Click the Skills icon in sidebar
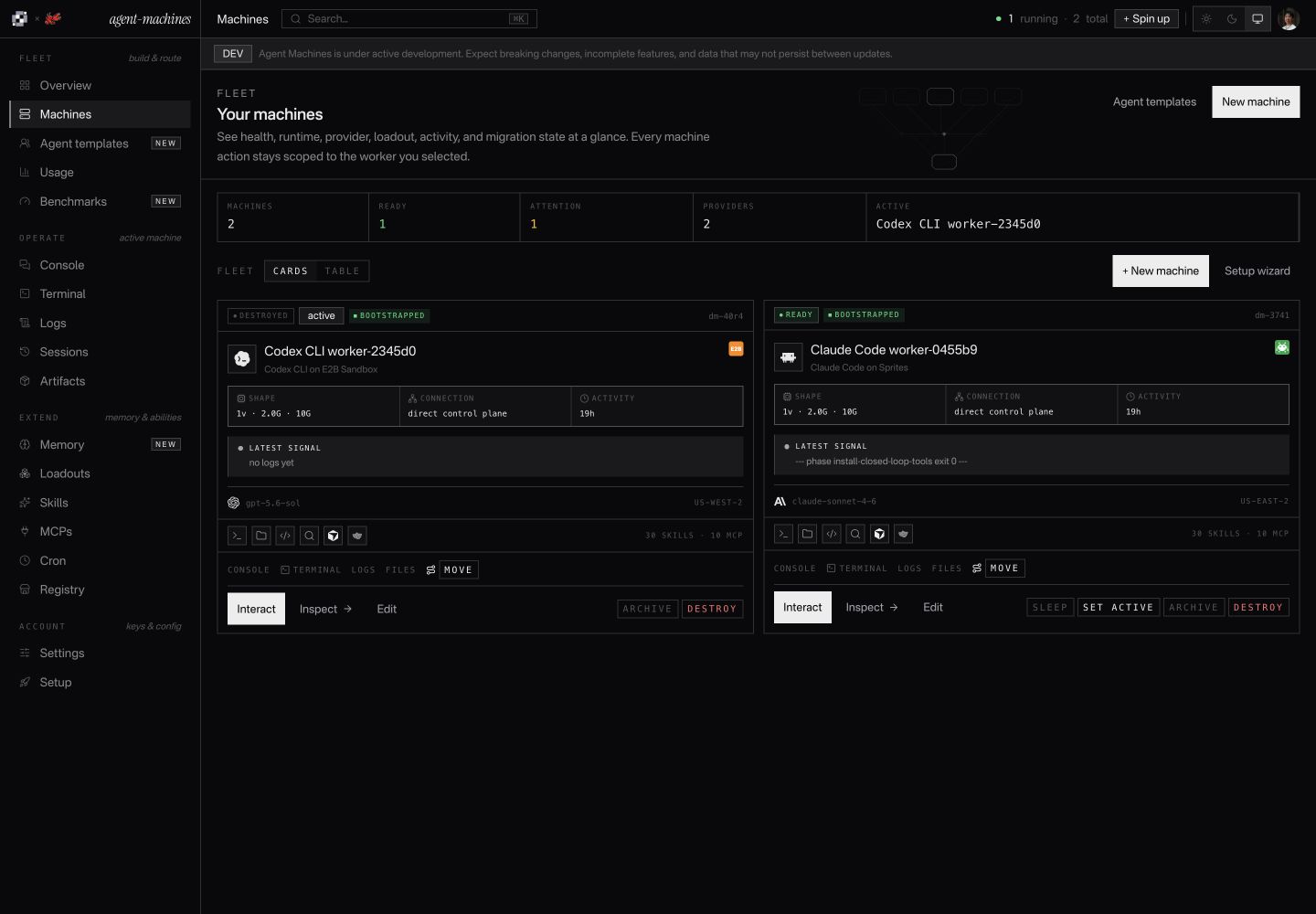The image size is (1316, 914). 25,503
